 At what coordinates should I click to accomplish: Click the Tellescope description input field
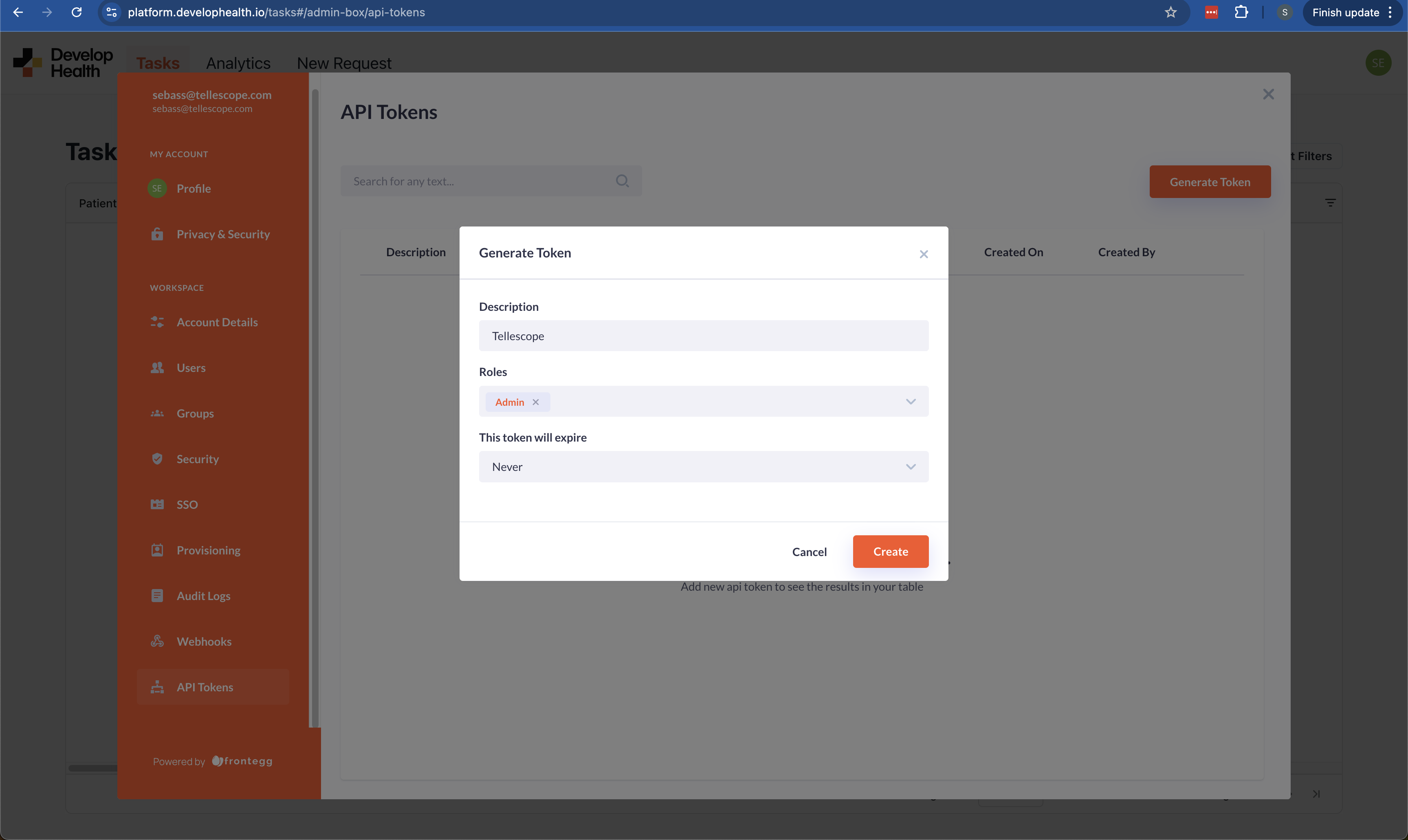coord(704,336)
